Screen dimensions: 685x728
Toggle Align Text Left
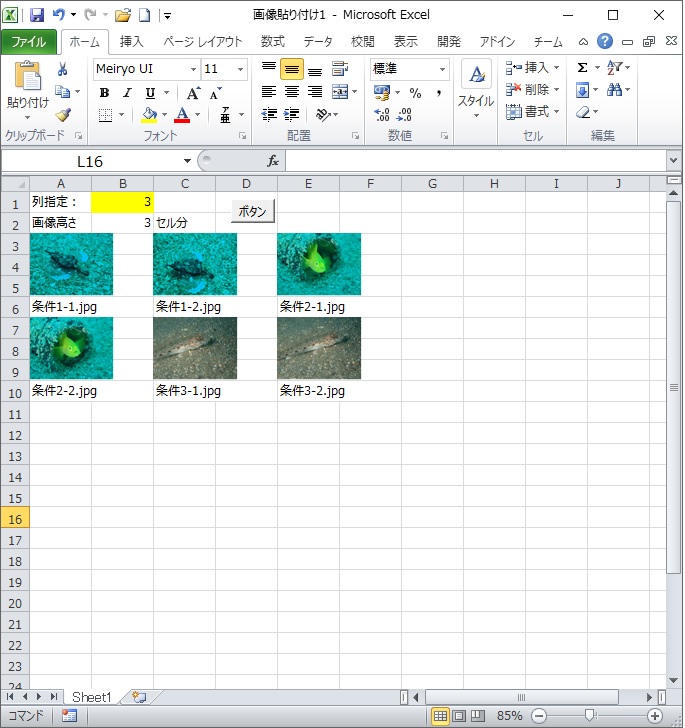point(269,91)
